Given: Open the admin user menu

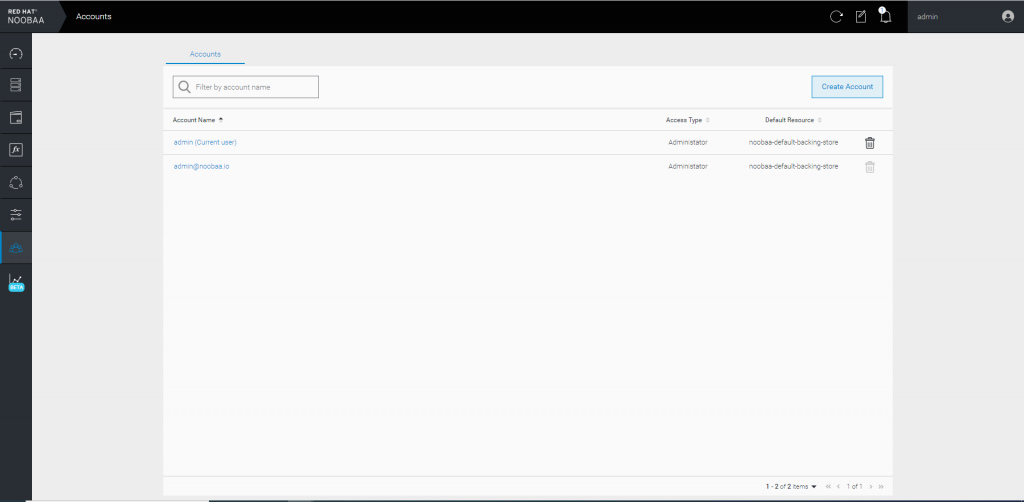Looking at the screenshot, I should pyautogui.click(x=965, y=16).
